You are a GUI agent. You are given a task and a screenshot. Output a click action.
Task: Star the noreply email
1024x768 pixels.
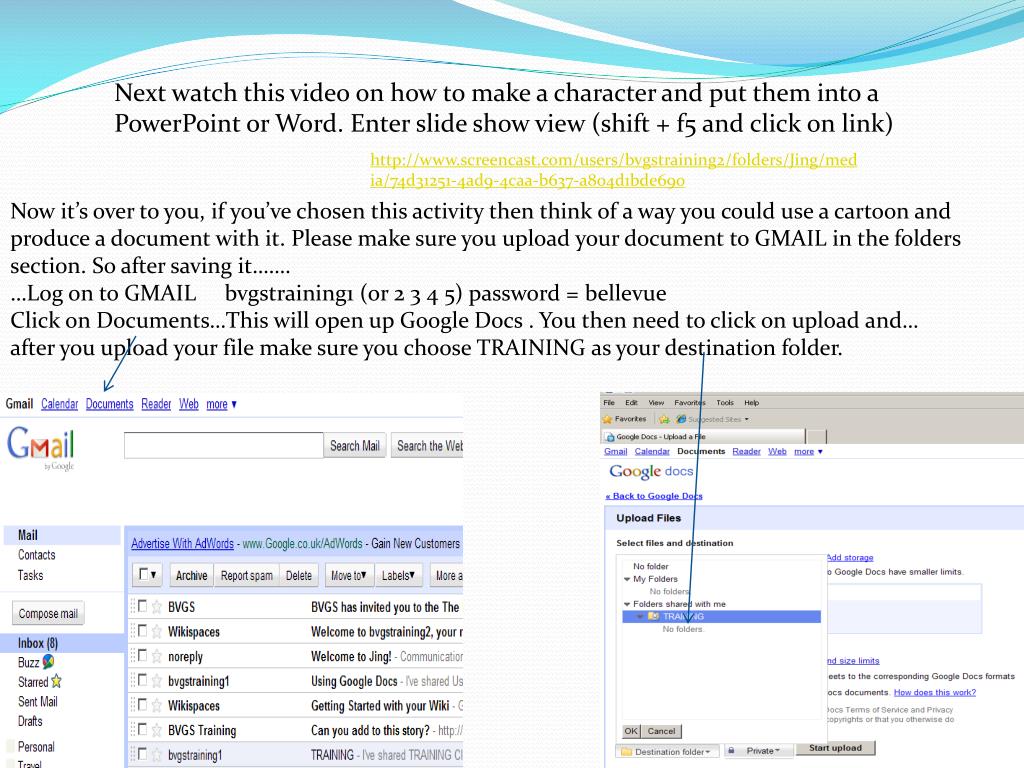(157, 656)
